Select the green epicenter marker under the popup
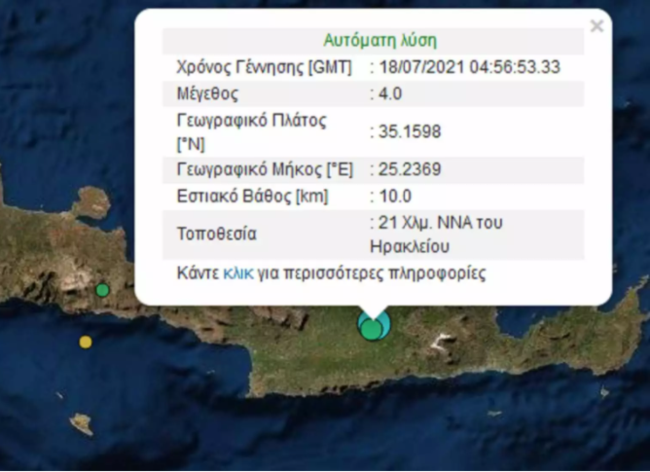Viewport: 650px width, 472px height. [x=371, y=329]
